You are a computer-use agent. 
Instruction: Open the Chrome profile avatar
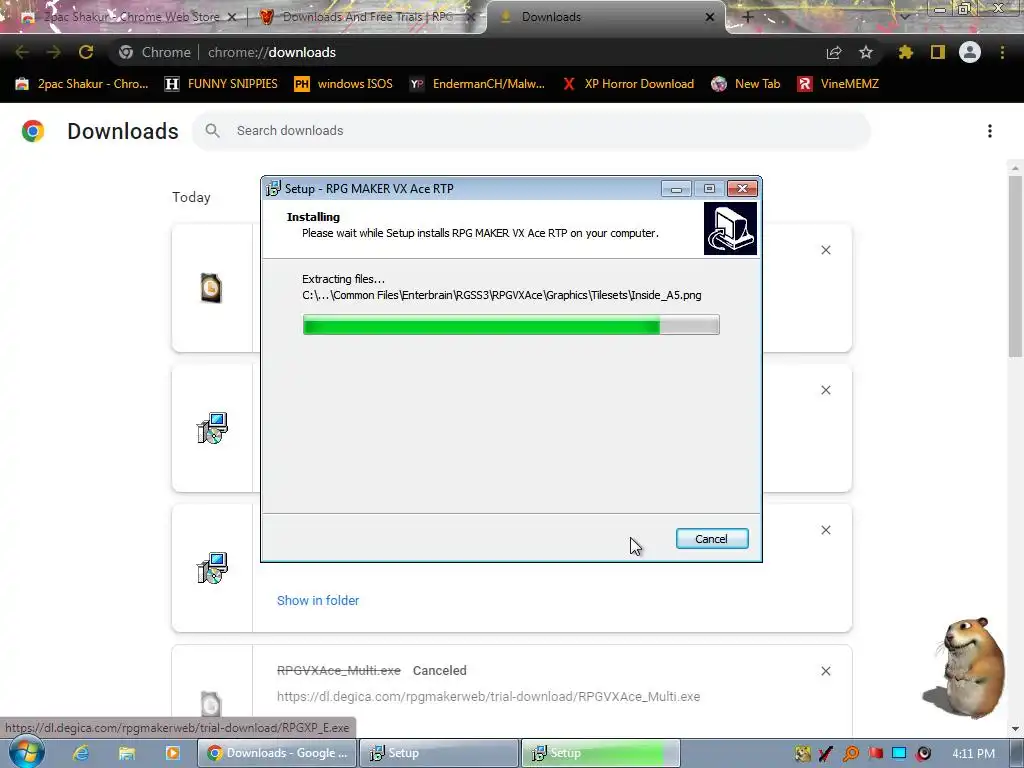pos(970,52)
